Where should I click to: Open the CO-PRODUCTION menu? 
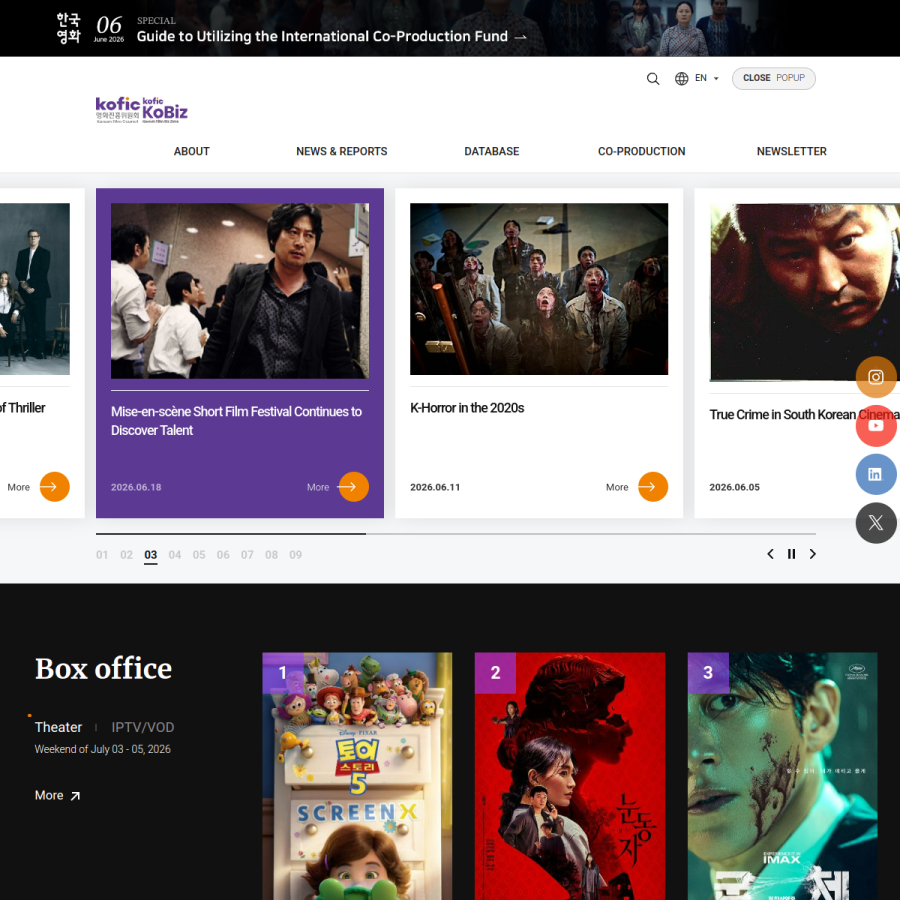coord(641,152)
